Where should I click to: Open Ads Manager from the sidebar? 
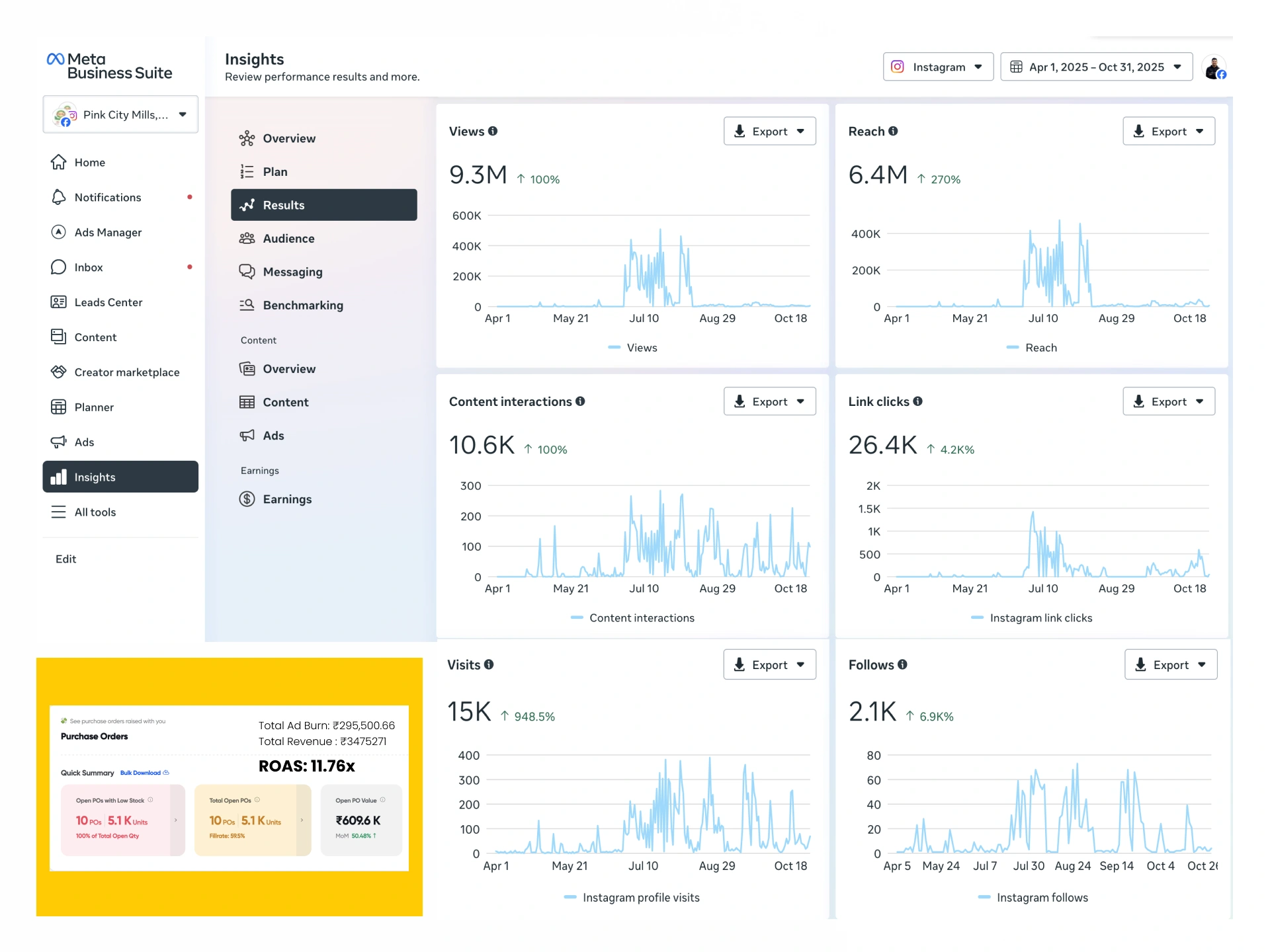point(108,232)
